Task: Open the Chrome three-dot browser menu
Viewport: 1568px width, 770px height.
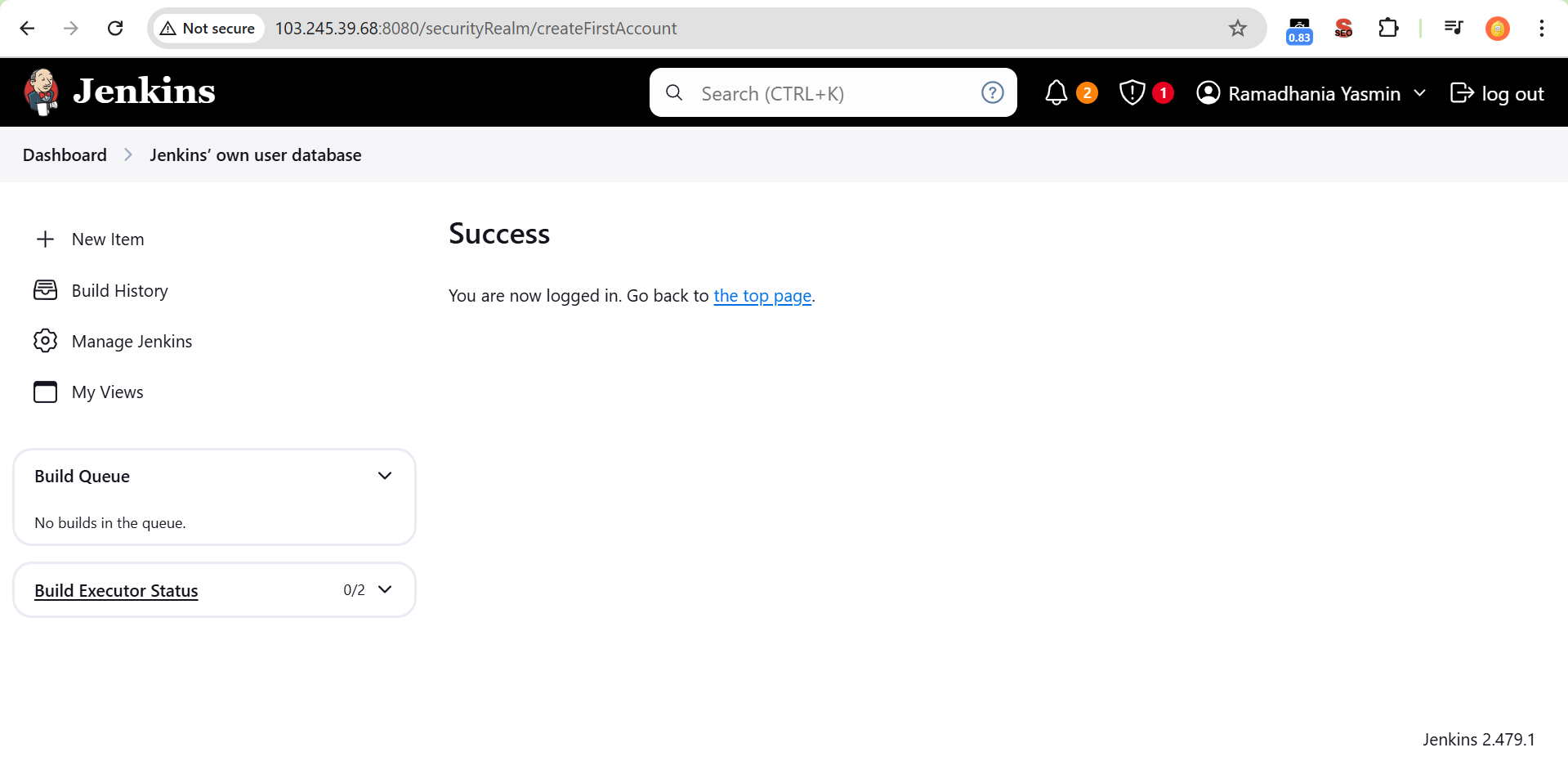Action: [1541, 28]
